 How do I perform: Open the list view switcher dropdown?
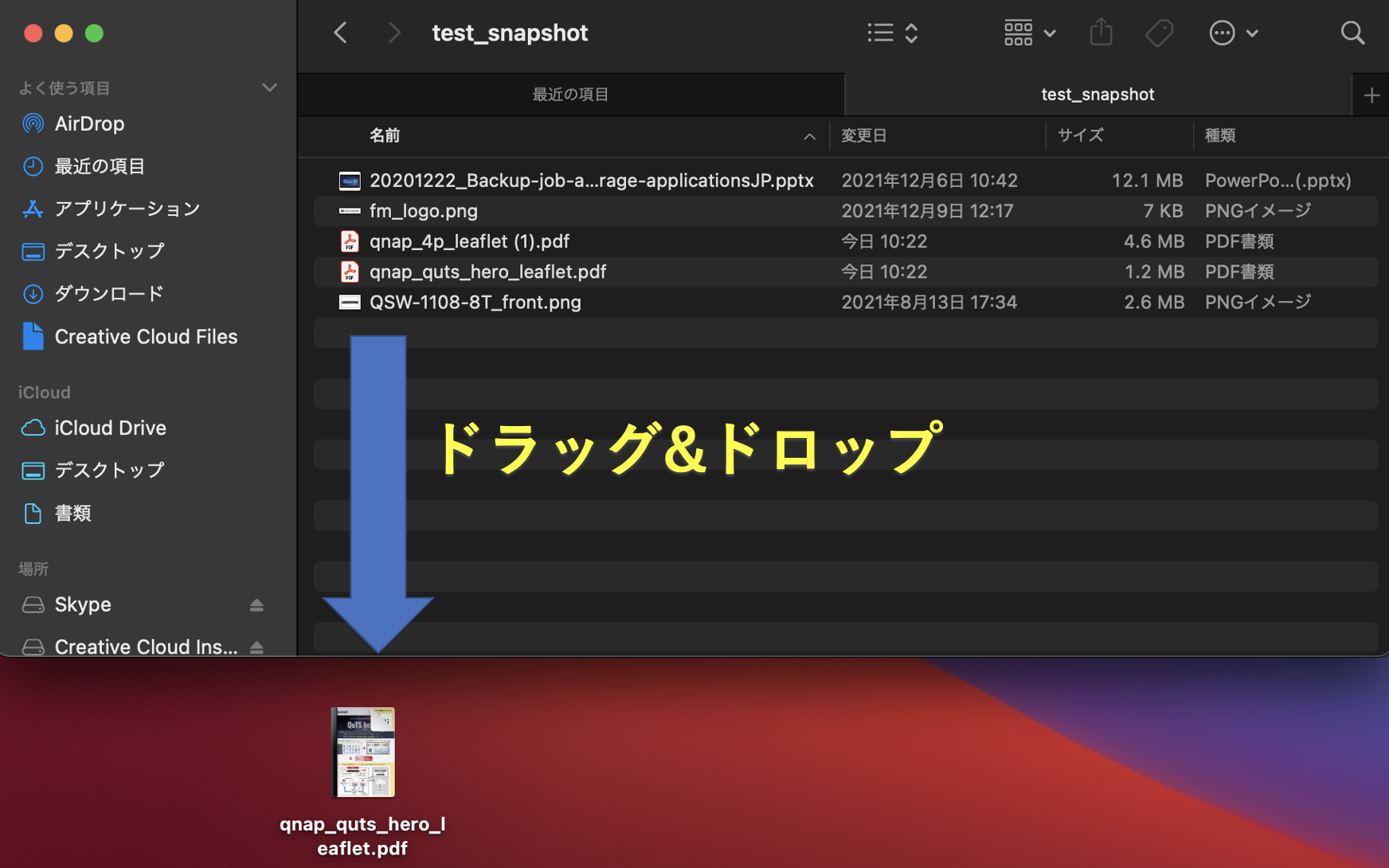tap(892, 33)
